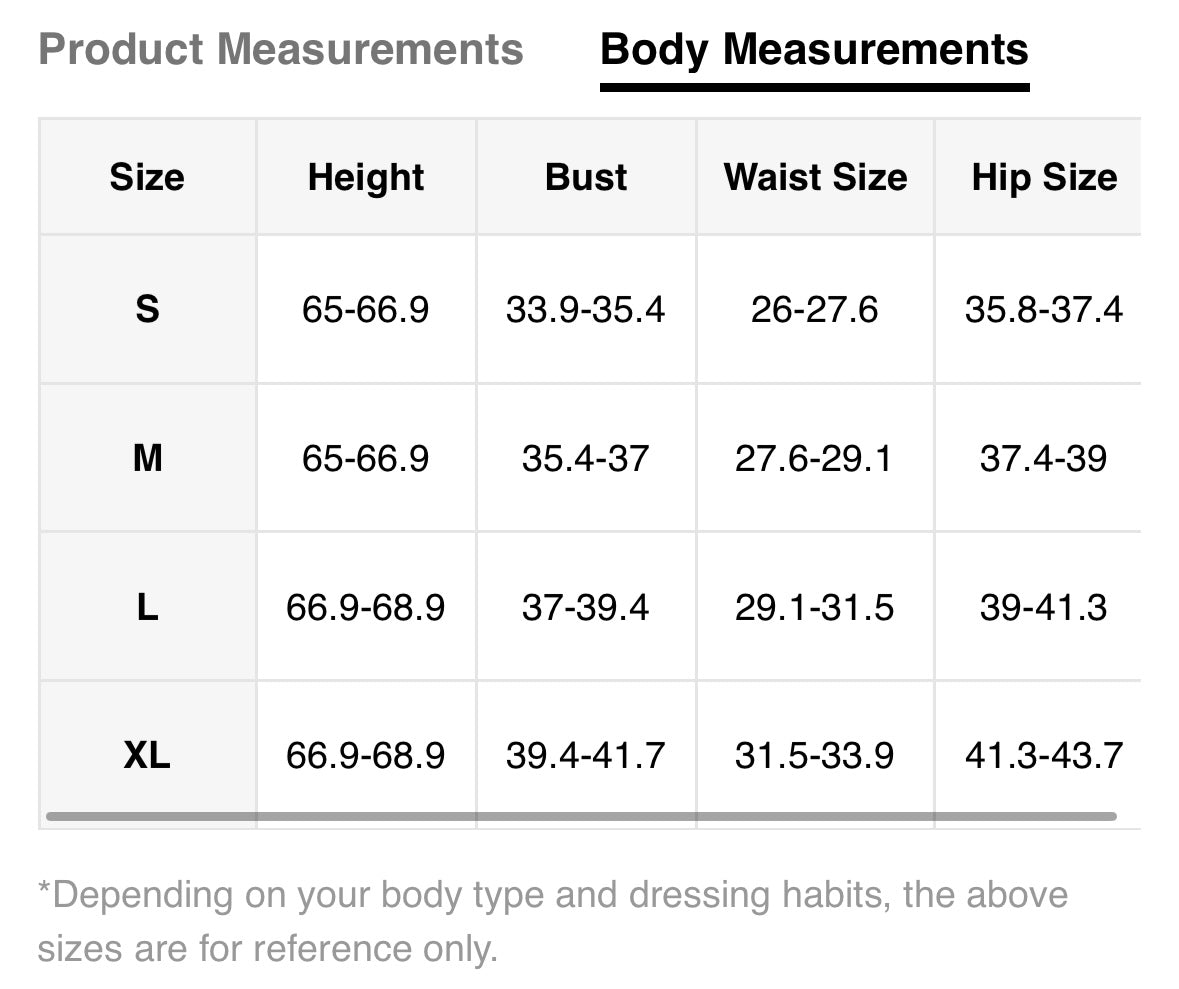Select the S size row label
The width and height of the screenshot is (1179, 989).
[147, 309]
